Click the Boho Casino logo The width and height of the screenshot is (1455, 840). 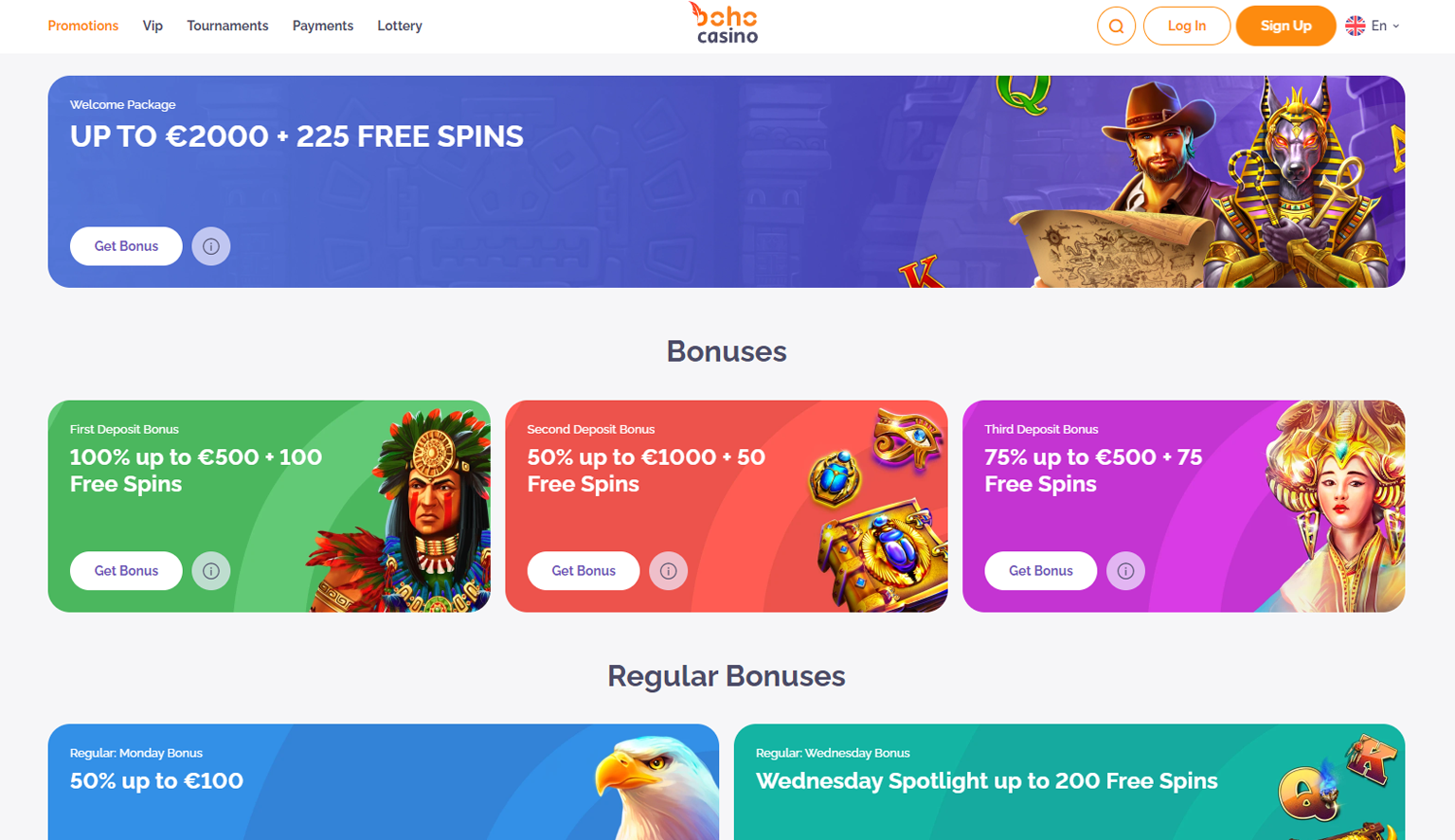(726, 24)
